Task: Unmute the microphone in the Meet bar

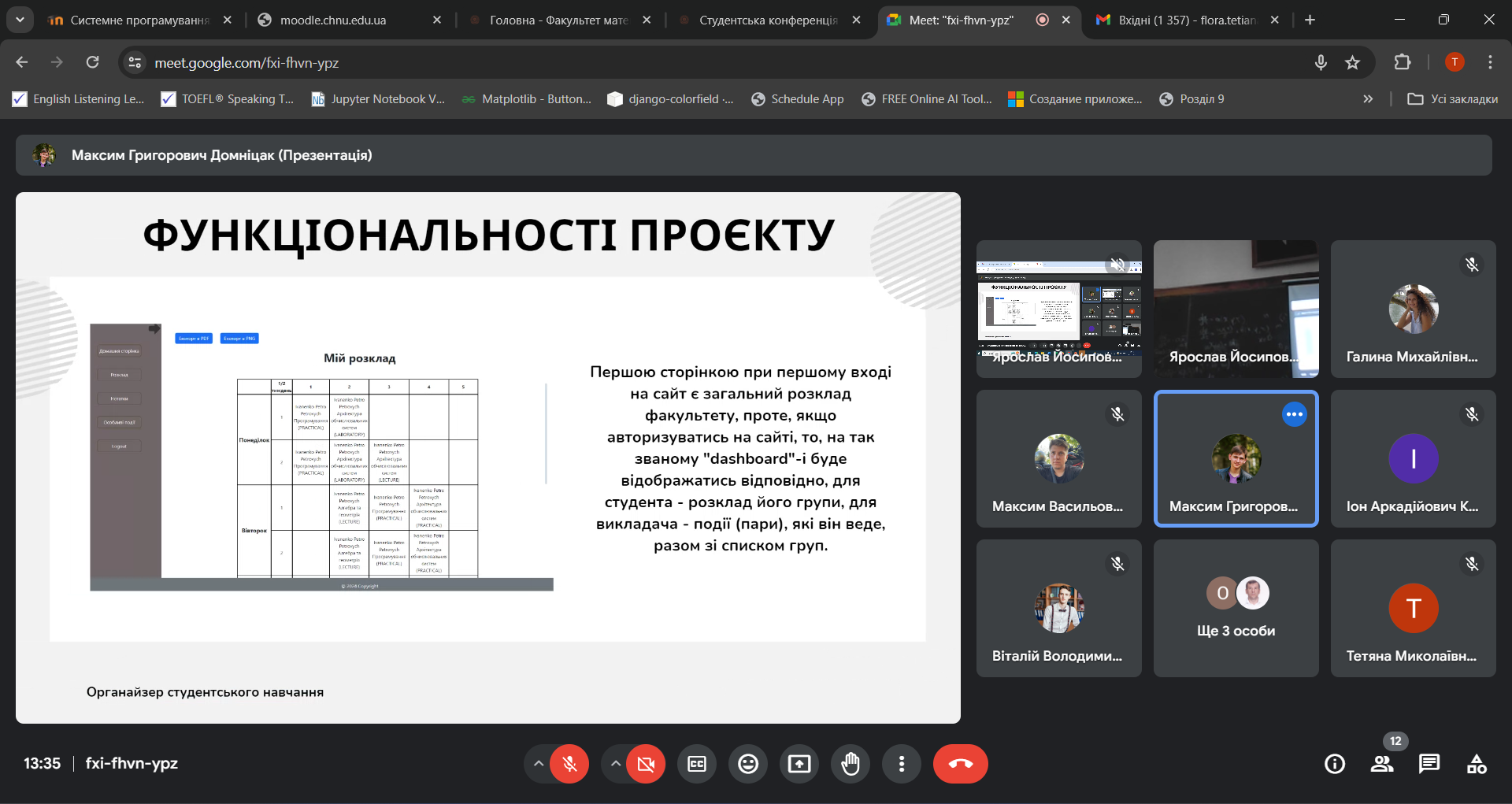Action: tap(569, 764)
